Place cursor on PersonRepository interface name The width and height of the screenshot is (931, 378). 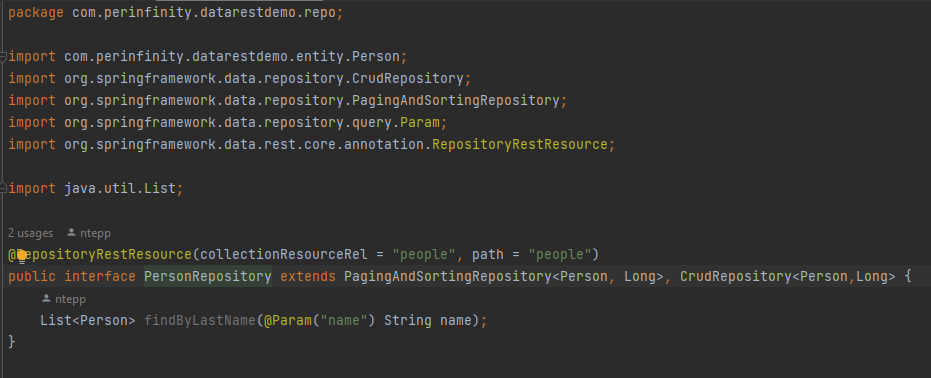click(x=208, y=277)
